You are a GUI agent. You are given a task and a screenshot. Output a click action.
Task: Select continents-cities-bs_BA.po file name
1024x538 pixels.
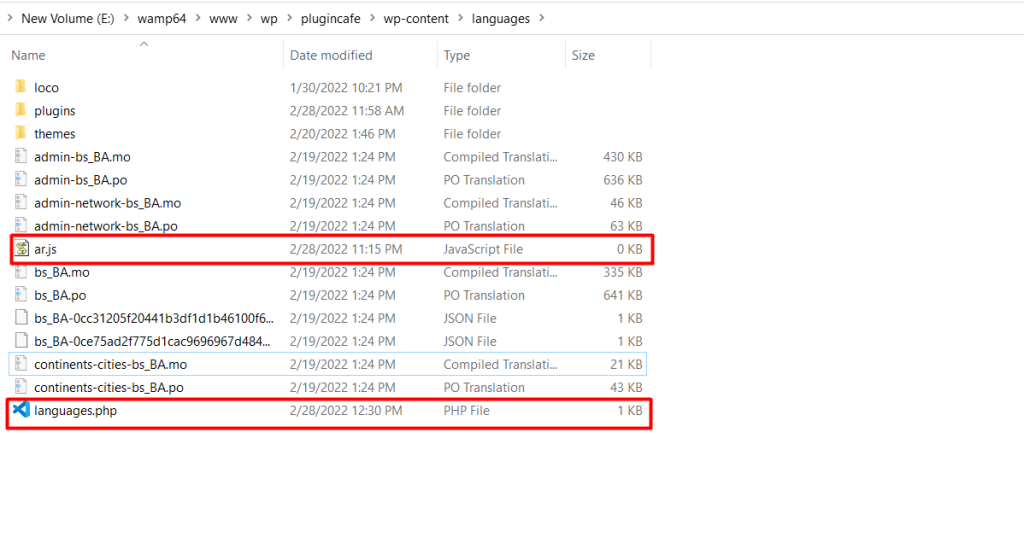(109, 388)
